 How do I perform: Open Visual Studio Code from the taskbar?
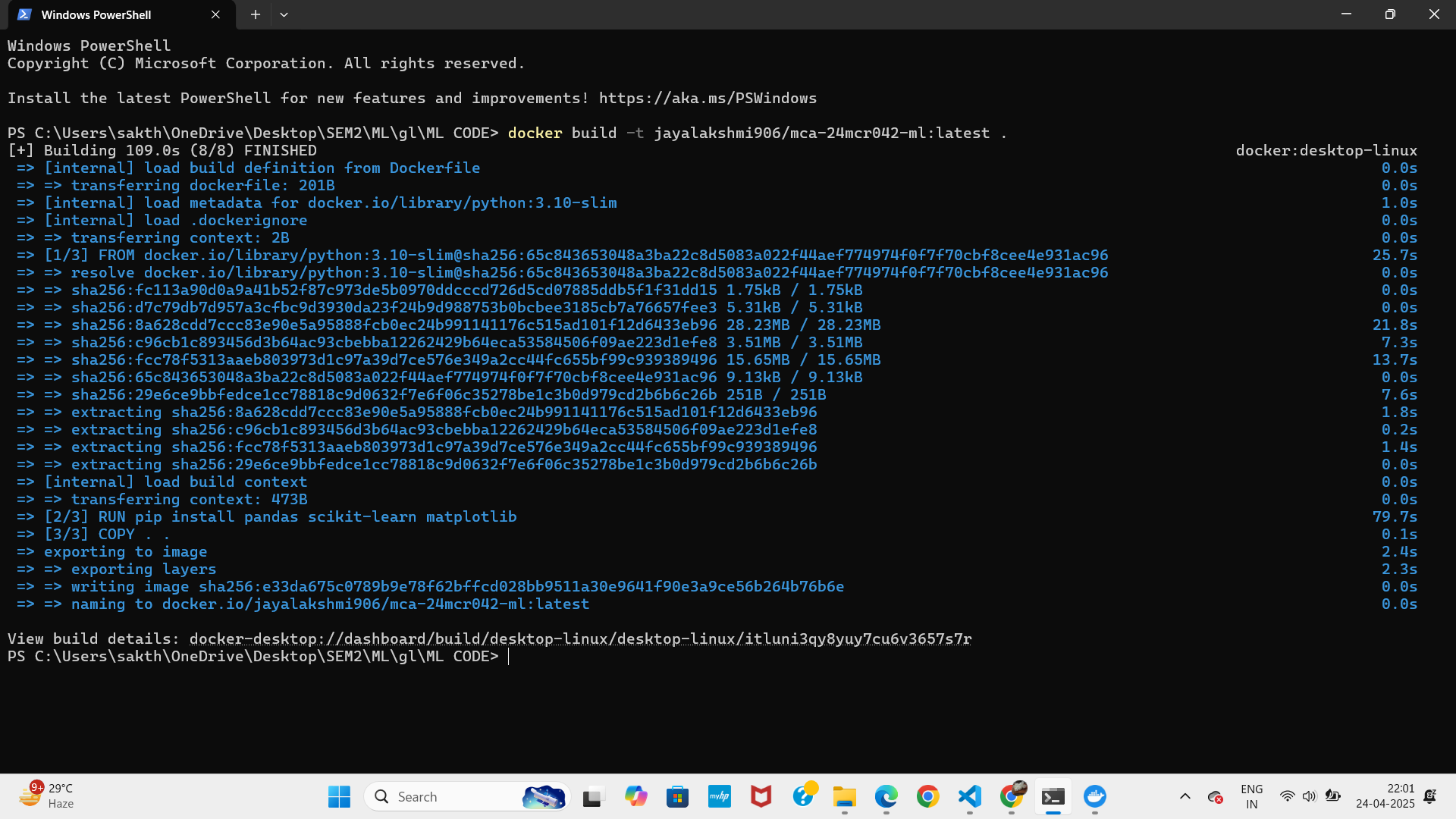(969, 796)
